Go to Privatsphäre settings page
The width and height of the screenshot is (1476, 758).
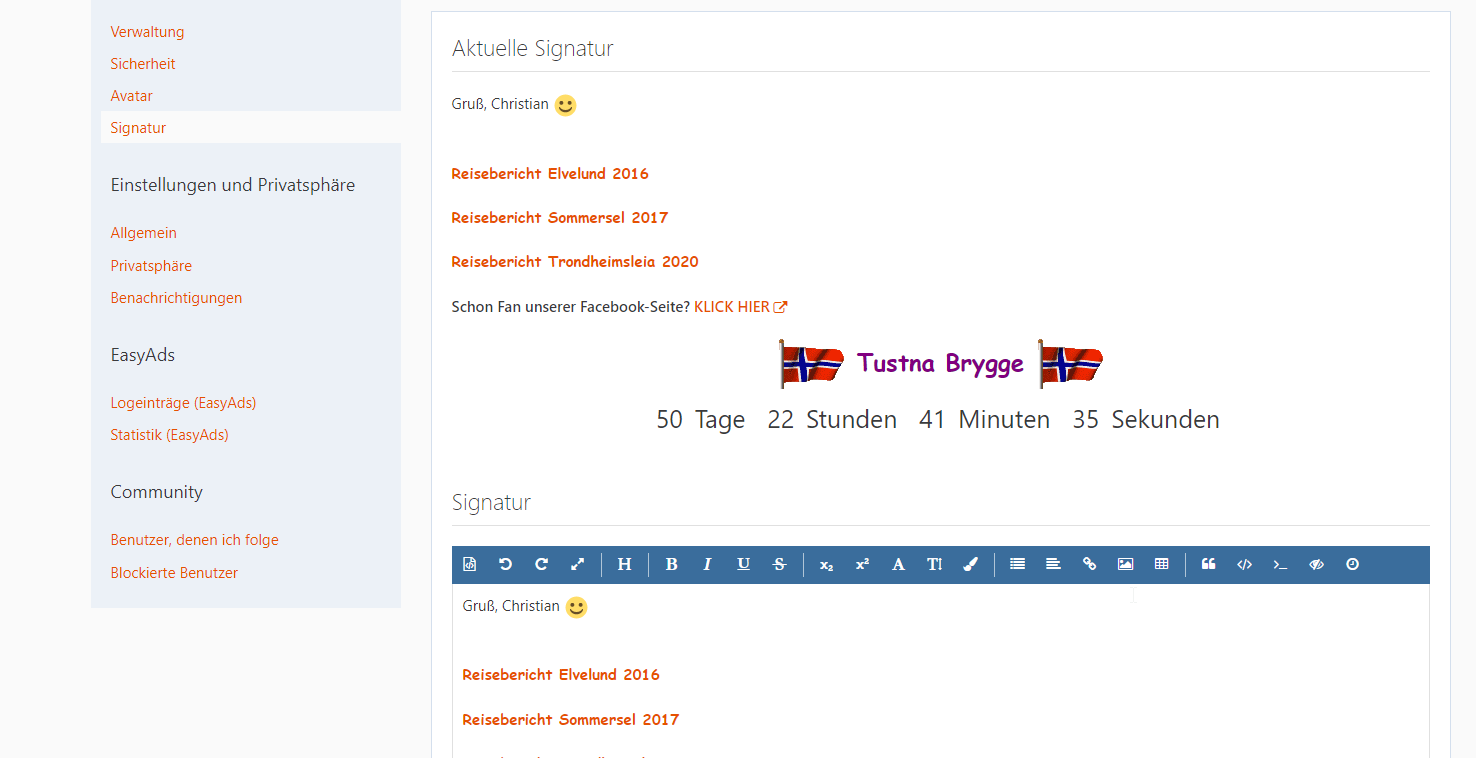[151, 266]
